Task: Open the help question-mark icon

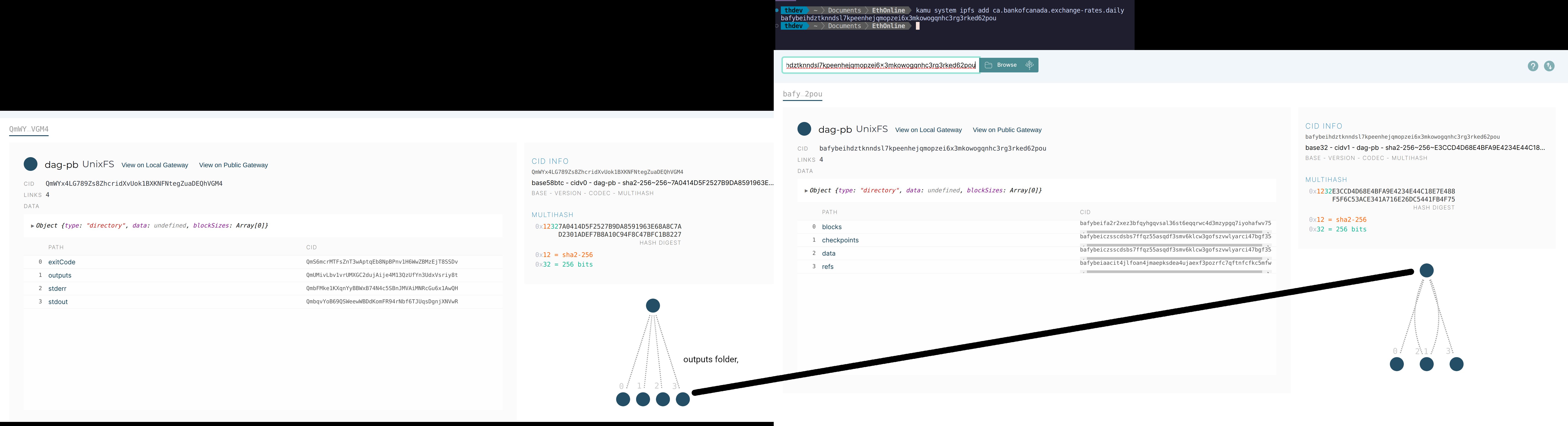Action: (1533, 66)
